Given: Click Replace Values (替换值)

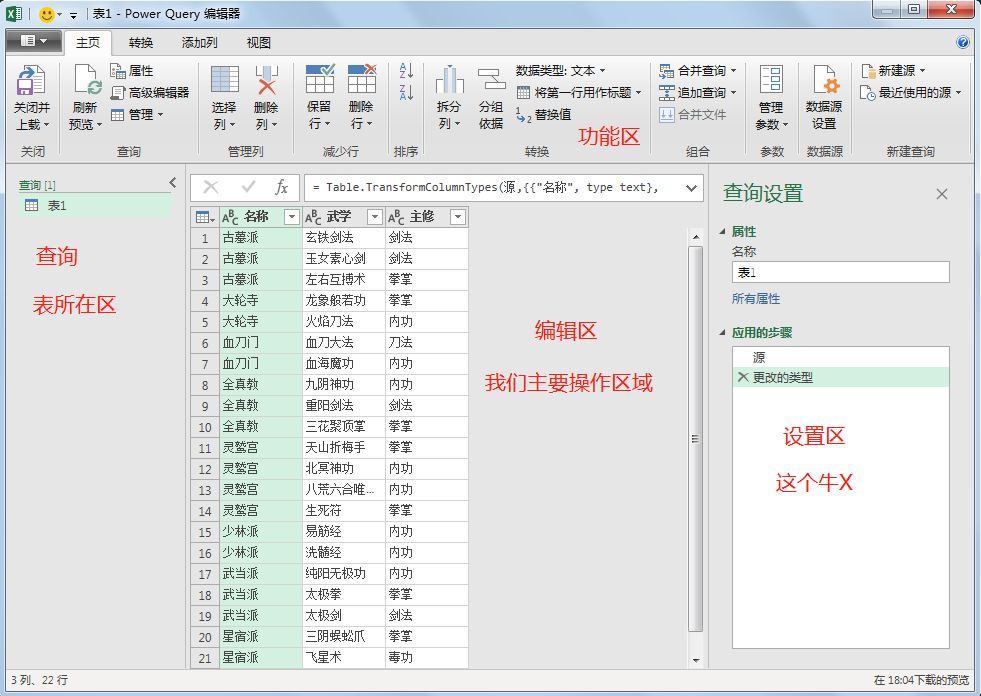Looking at the screenshot, I should 544,115.
